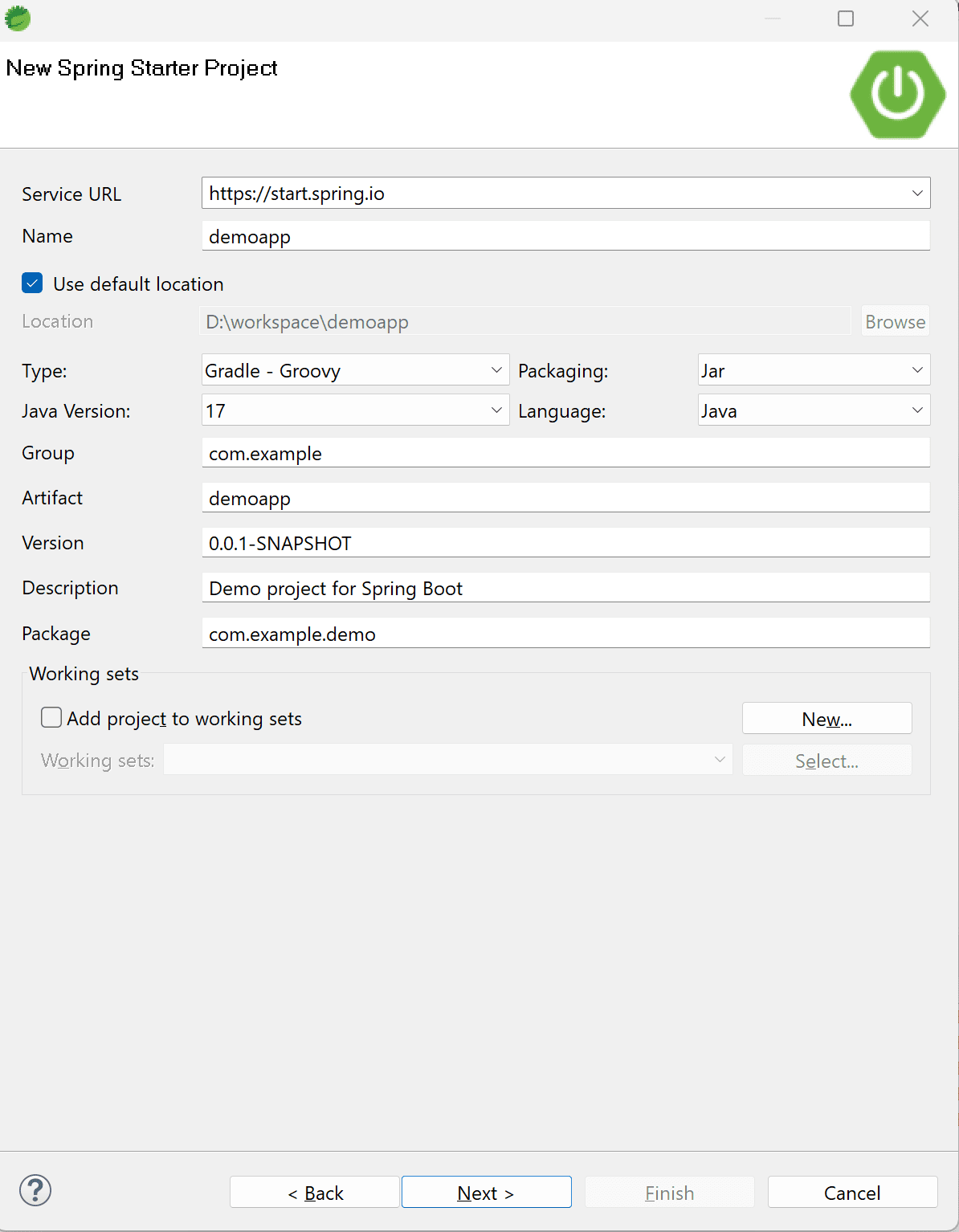Image resolution: width=959 pixels, height=1232 pixels.
Task: Click the Select... button
Action: [826, 760]
